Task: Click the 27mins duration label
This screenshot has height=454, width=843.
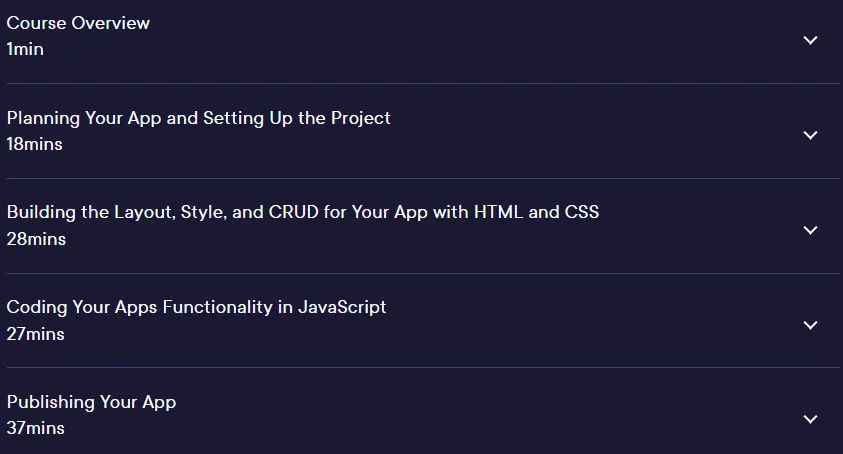Action: pos(35,334)
